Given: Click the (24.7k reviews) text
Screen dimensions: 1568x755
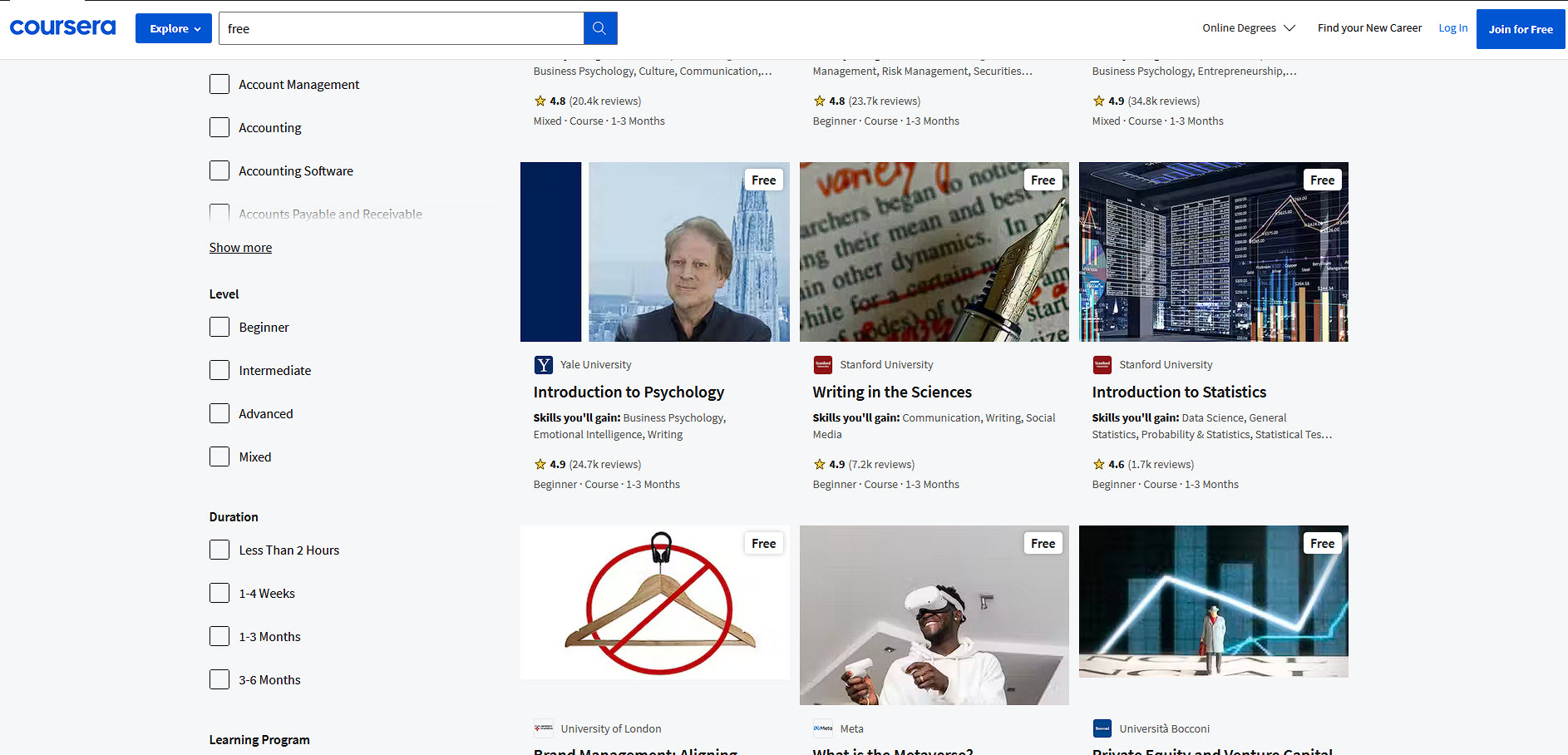Looking at the screenshot, I should tap(605, 465).
